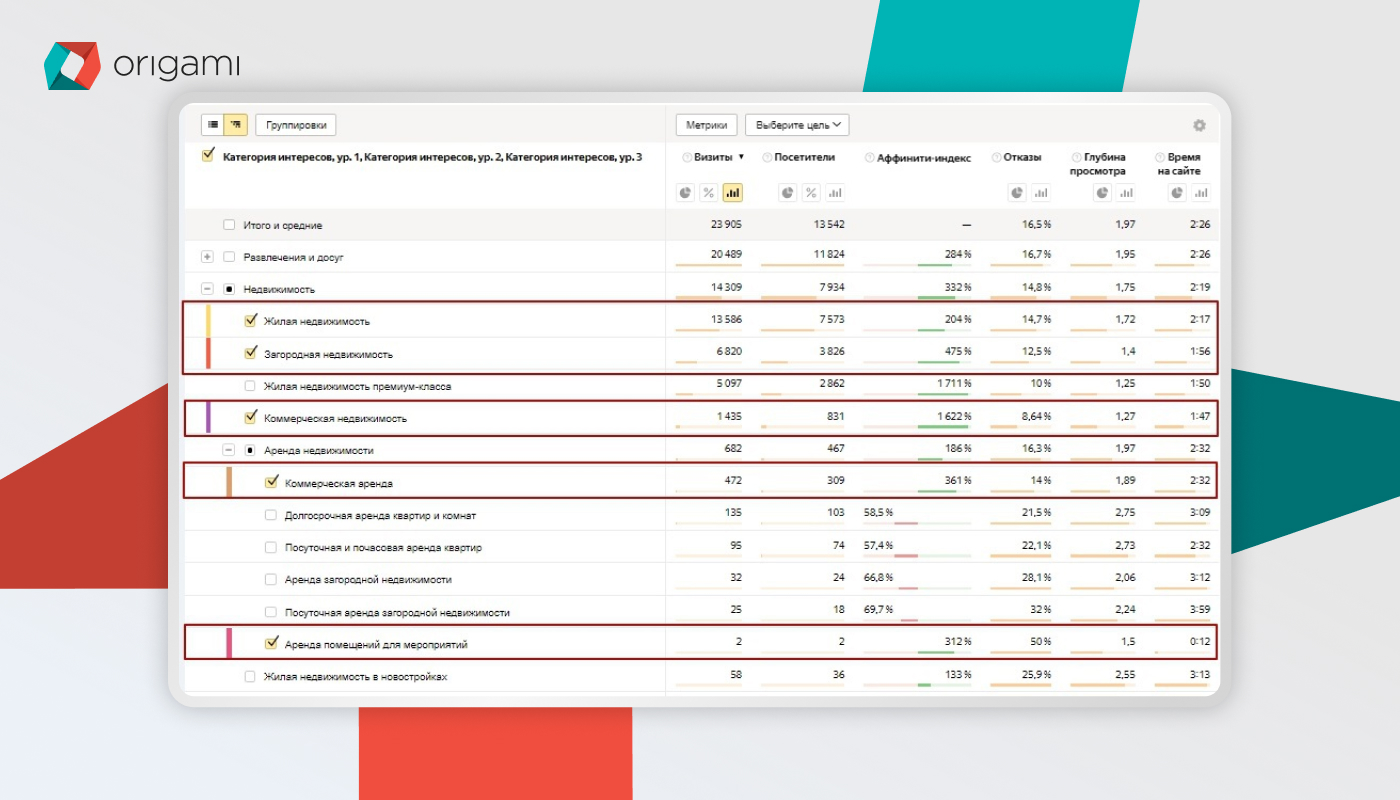Open the Выберите цель dropdown
This screenshot has width=1400, height=800.
click(x=797, y=125)
